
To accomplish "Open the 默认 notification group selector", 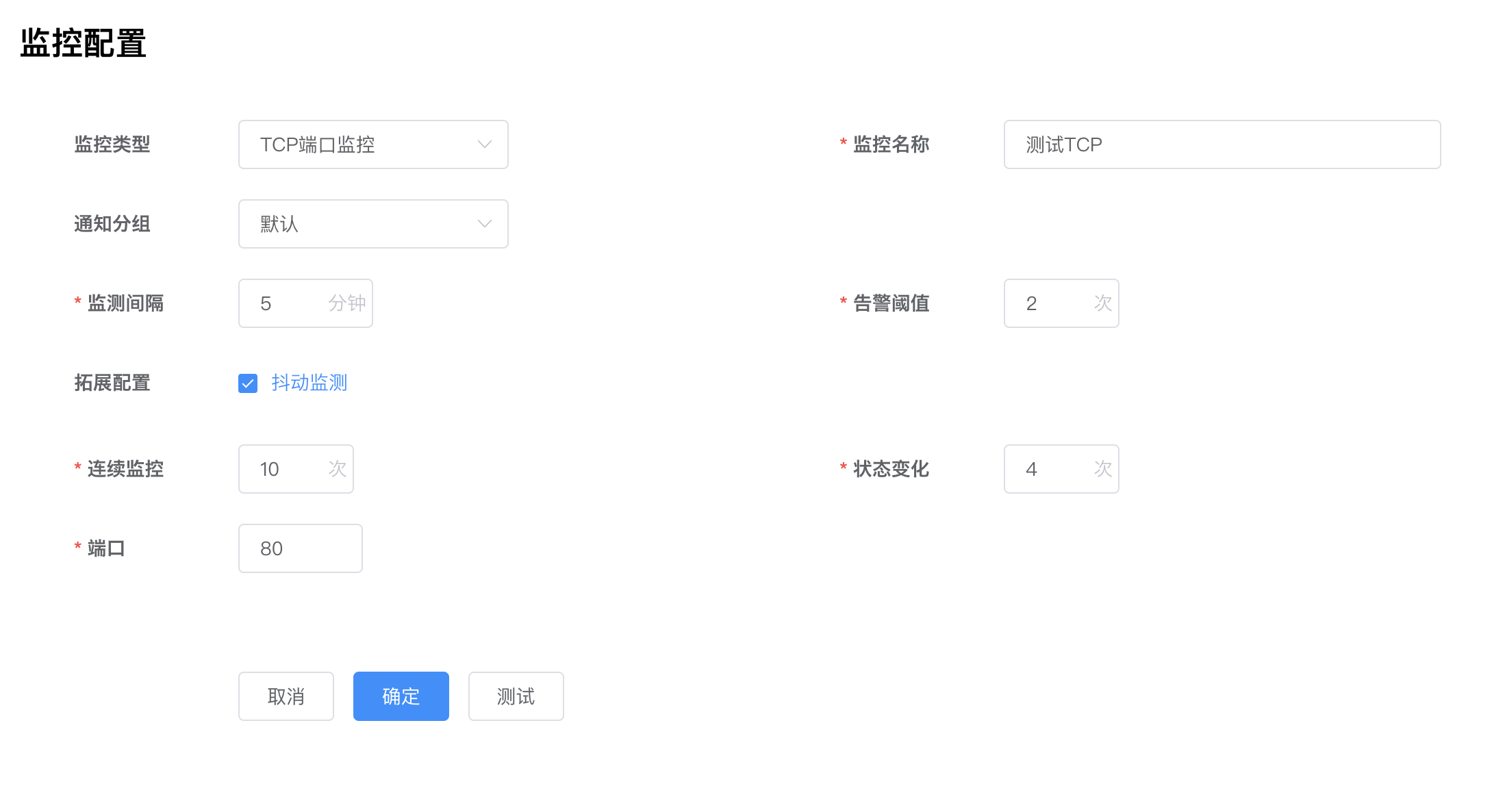I will (373, 224).
